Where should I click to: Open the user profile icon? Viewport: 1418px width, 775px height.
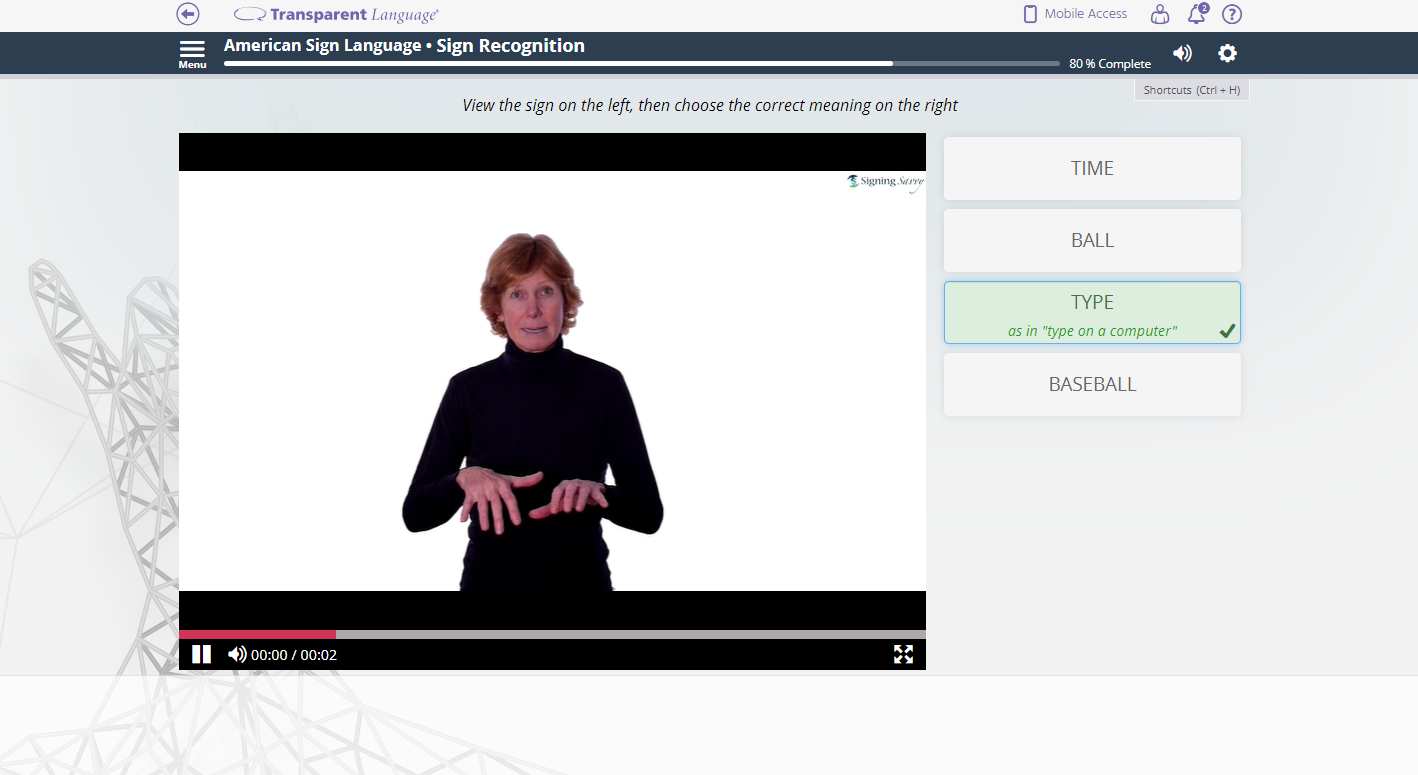click(1159, 14)
